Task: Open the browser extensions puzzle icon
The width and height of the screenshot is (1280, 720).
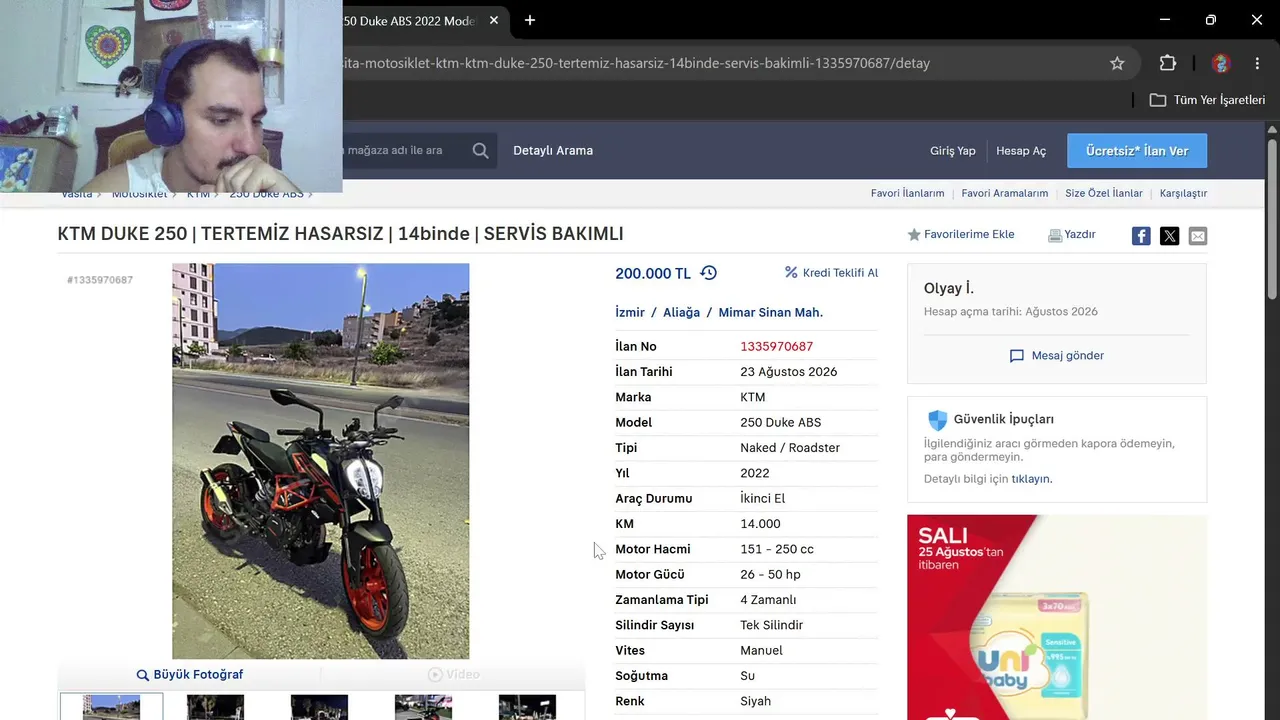Action: (1168, 63)
